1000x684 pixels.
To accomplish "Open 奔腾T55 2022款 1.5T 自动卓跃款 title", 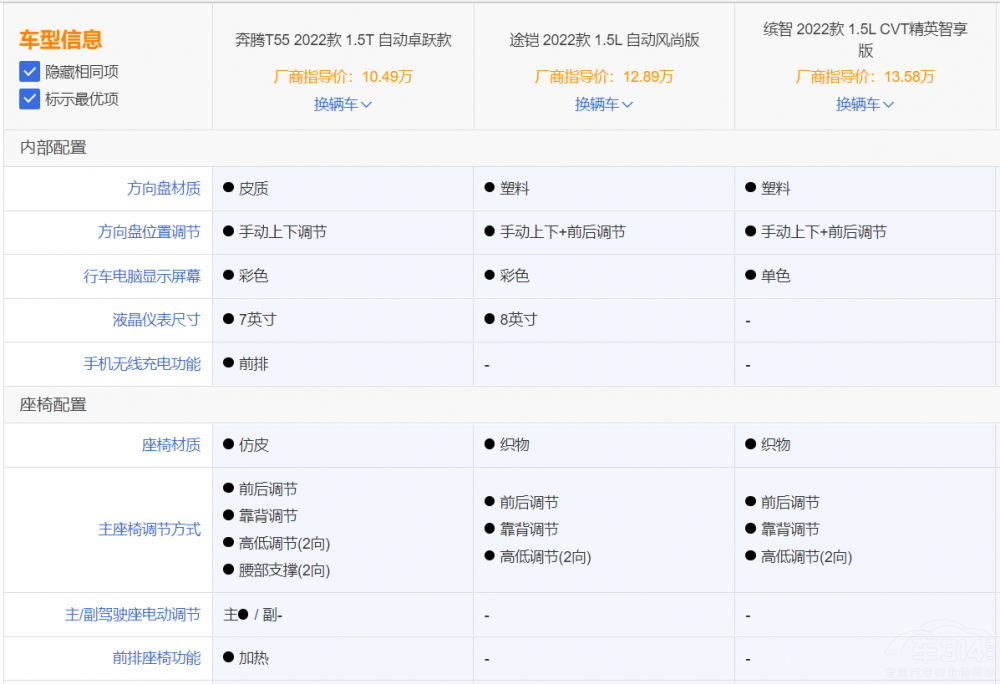I will coord(343,40).
